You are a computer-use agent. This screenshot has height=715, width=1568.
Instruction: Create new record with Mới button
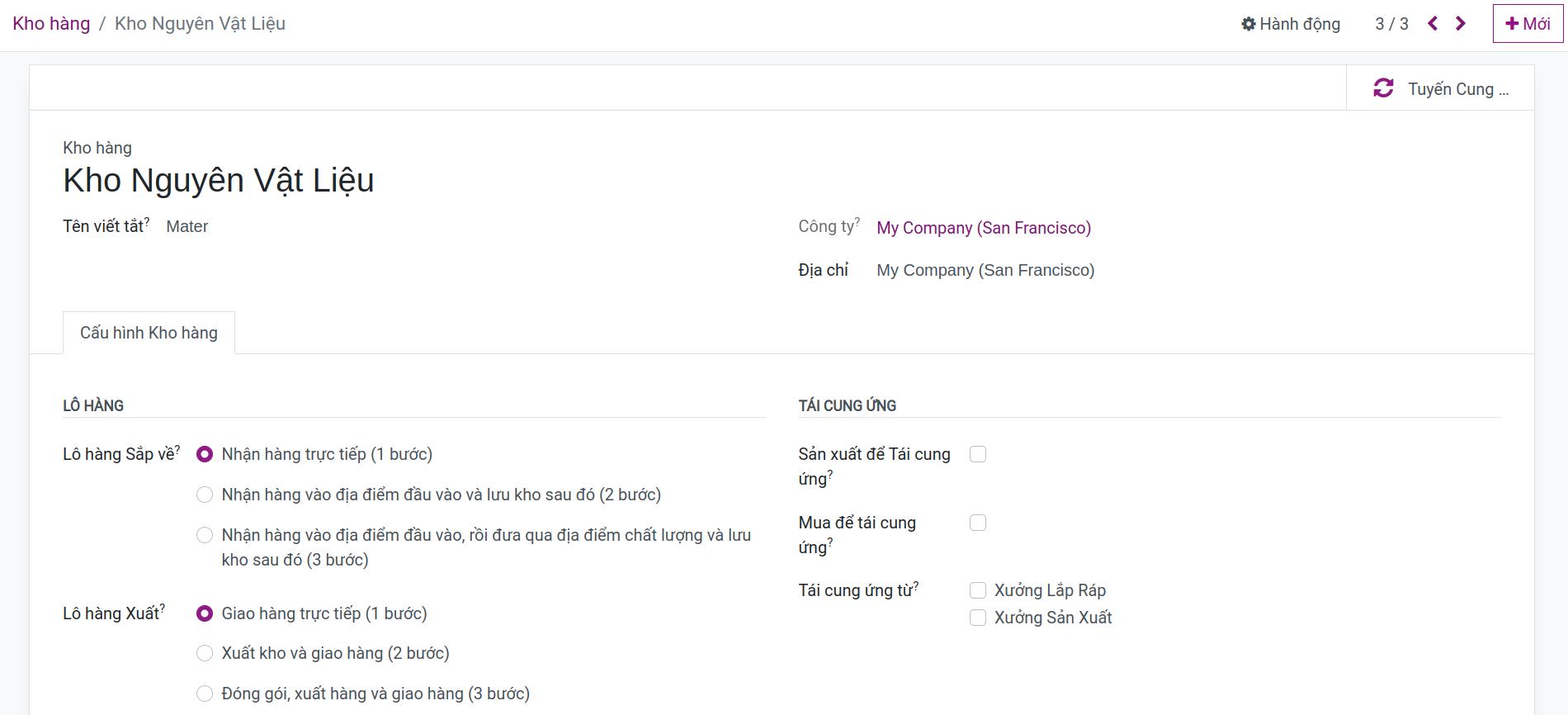click(x=1528, y=24)
